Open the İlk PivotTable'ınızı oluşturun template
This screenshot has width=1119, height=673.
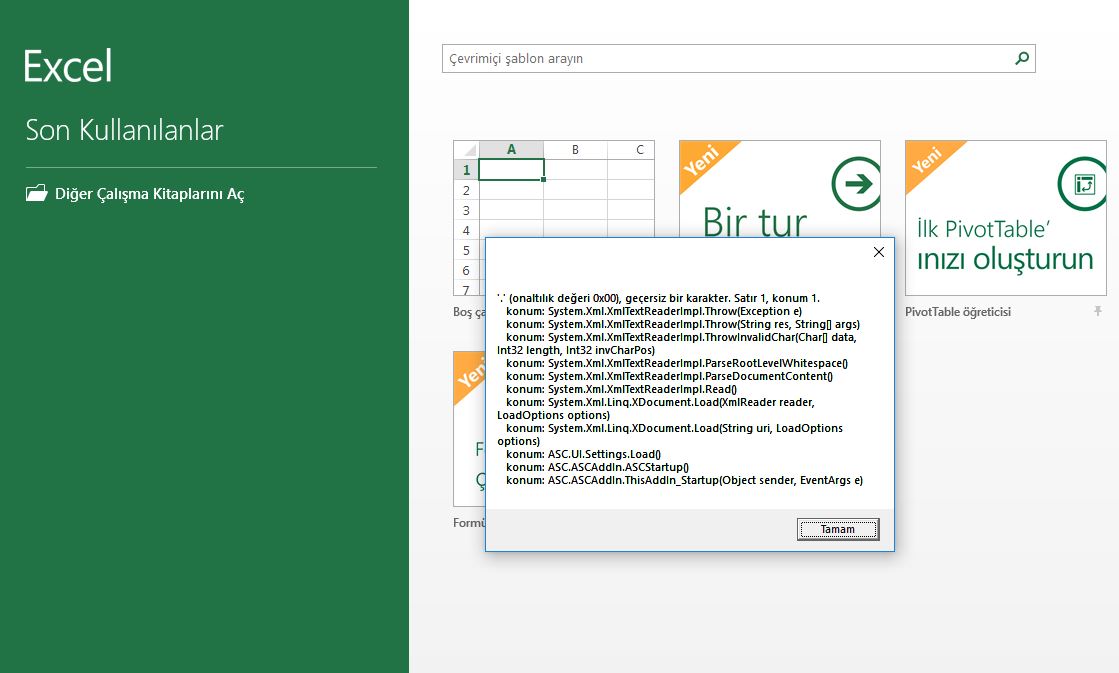pyautogui.click(x=1006, y=218)
